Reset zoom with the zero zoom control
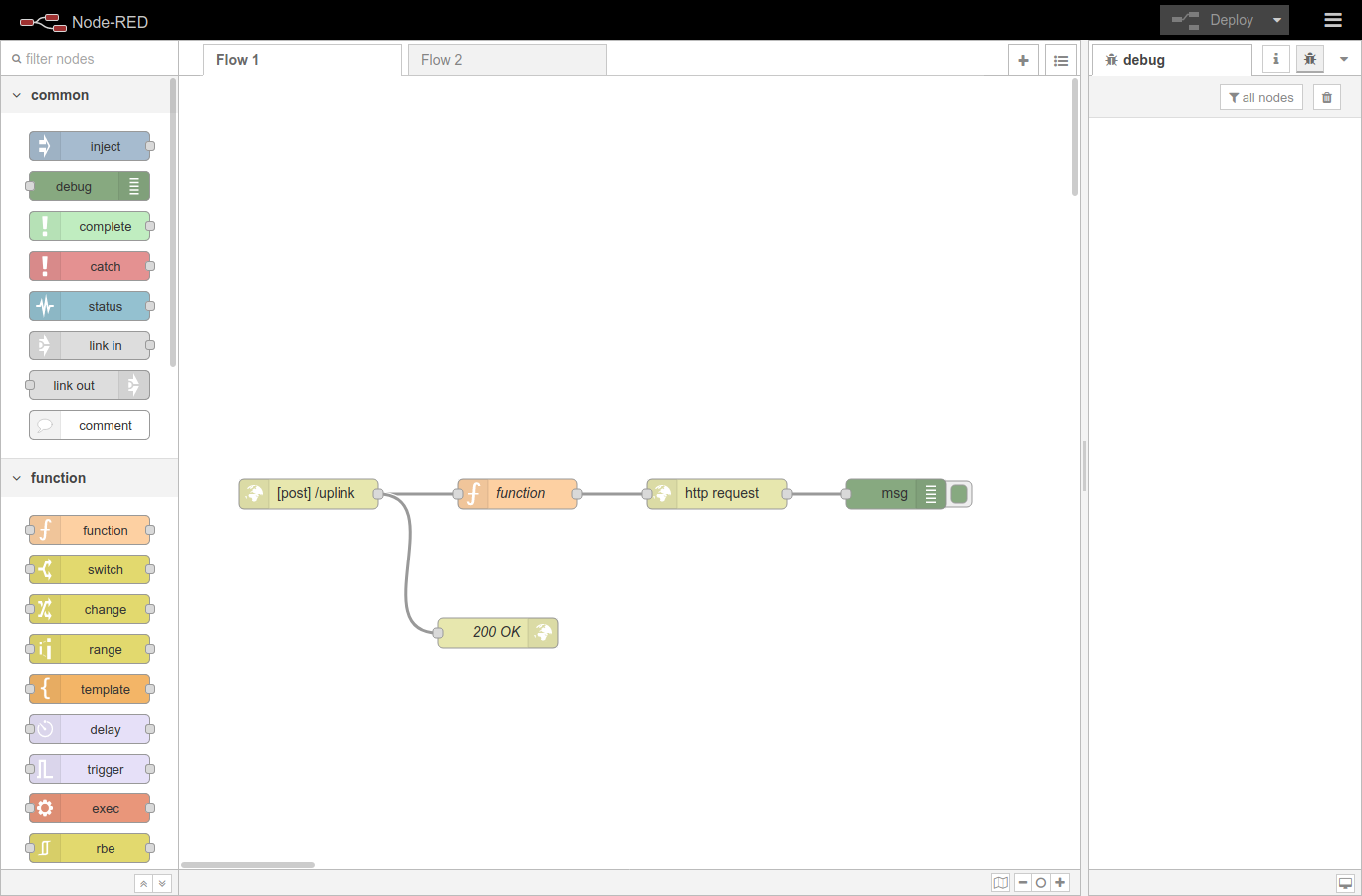The height and width of the screenshot is (896, 1362). tap(1040, 882)
